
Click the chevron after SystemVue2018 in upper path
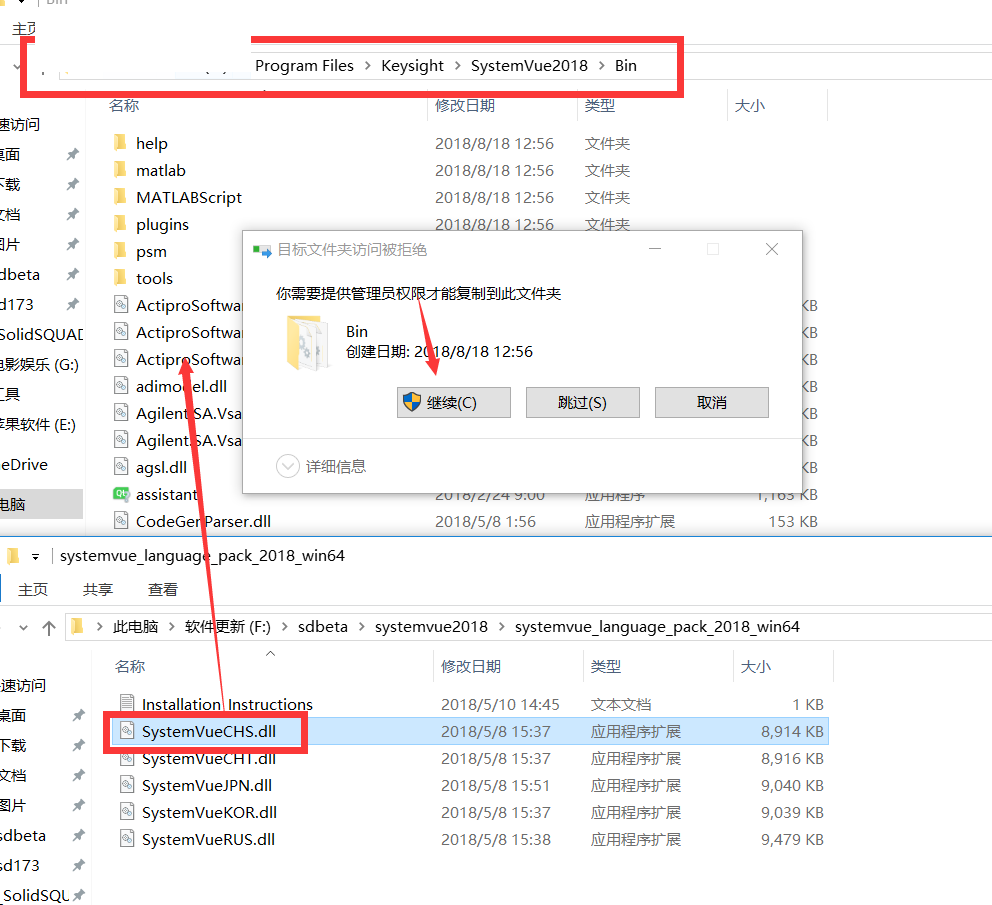tap(602, 66)
